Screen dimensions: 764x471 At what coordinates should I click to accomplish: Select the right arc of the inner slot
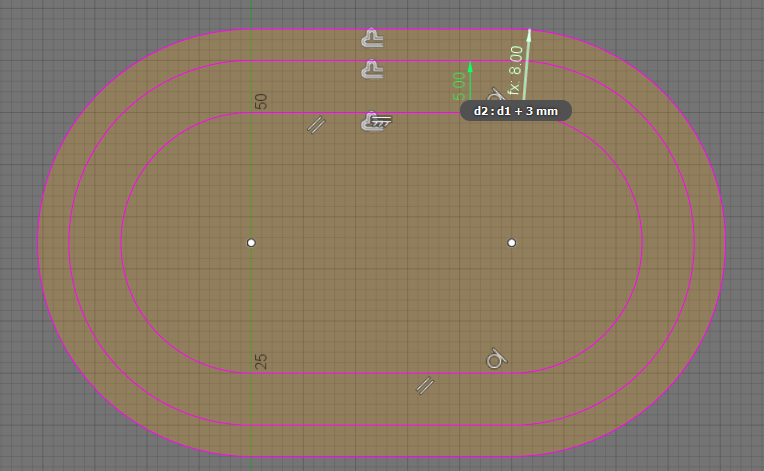point(642,243)
